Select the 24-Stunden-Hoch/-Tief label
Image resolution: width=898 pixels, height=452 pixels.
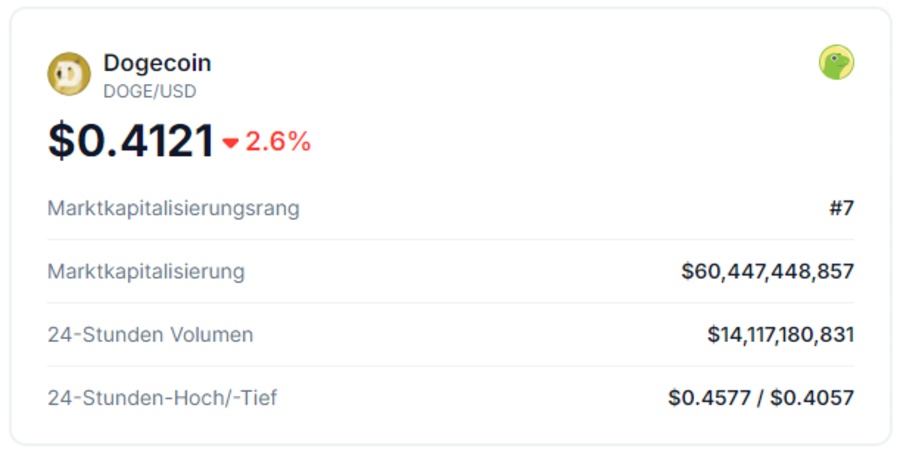[162, 398]
